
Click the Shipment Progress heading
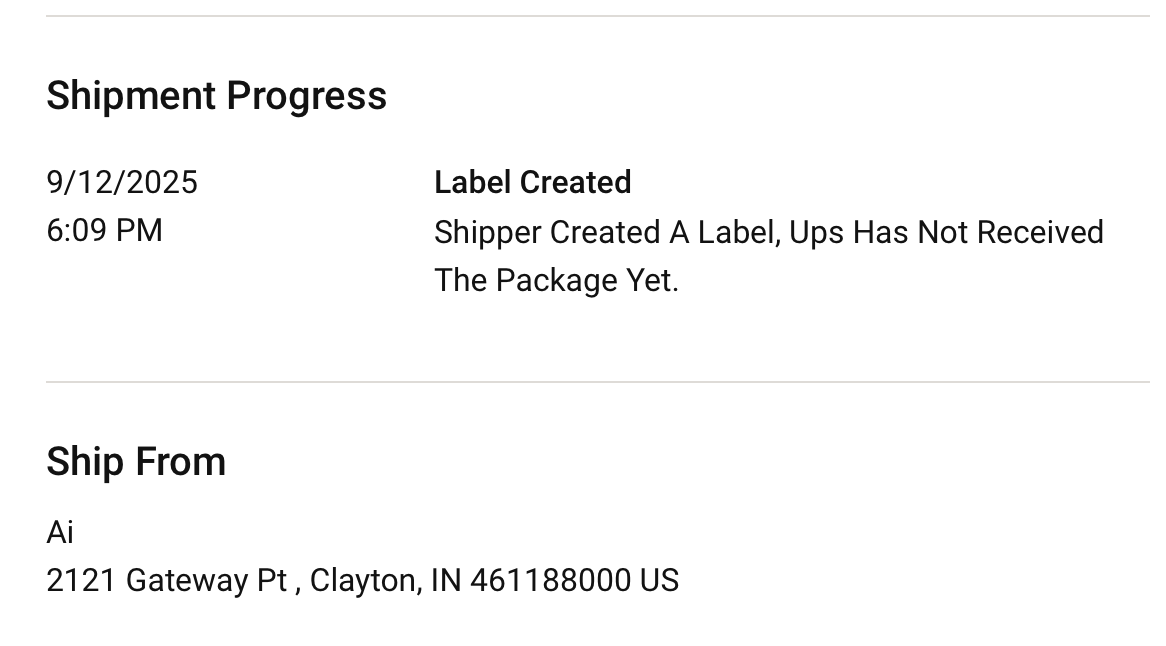pyautogui.click(x=216, y=96)
